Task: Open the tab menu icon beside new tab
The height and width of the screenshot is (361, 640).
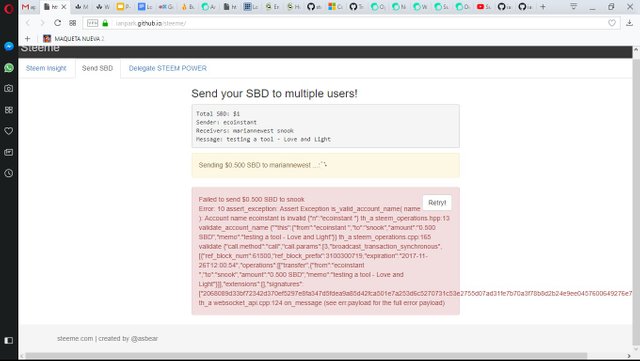Action: [573, 7]
